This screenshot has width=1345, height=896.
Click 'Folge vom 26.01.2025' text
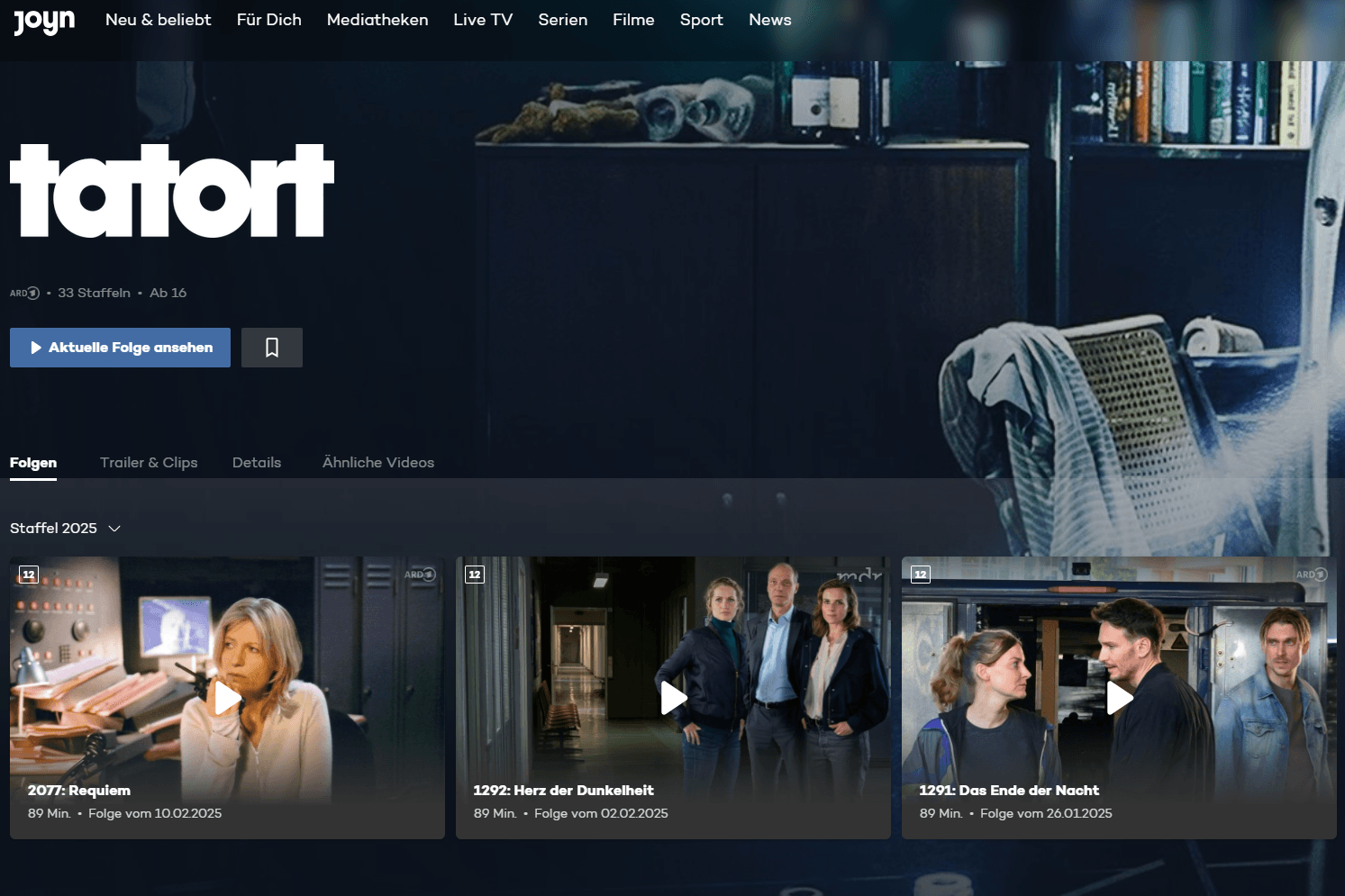[x=1047, y=813]
